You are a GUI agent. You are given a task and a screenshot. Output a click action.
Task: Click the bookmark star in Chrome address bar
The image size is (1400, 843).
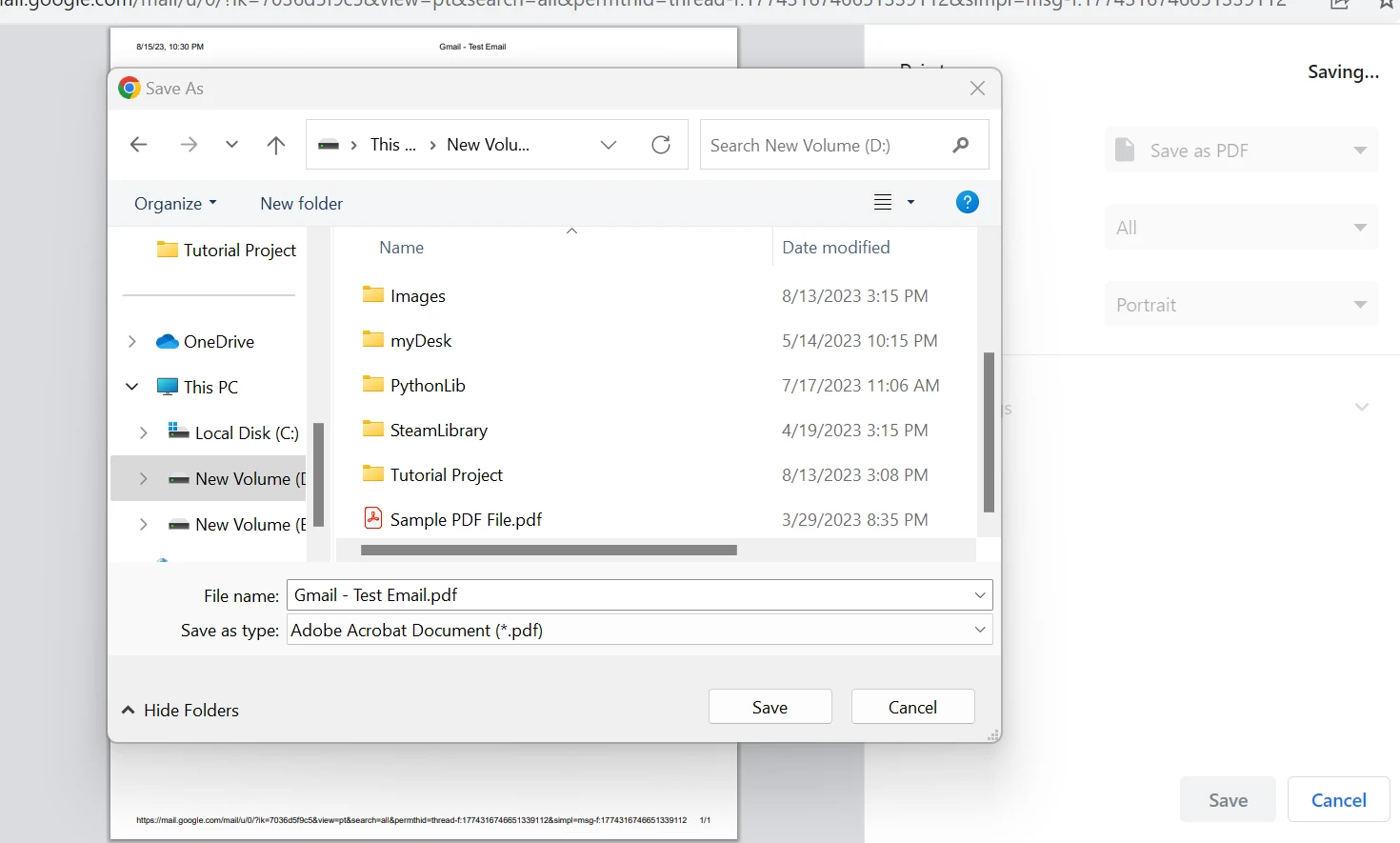tap(1387, 5)
